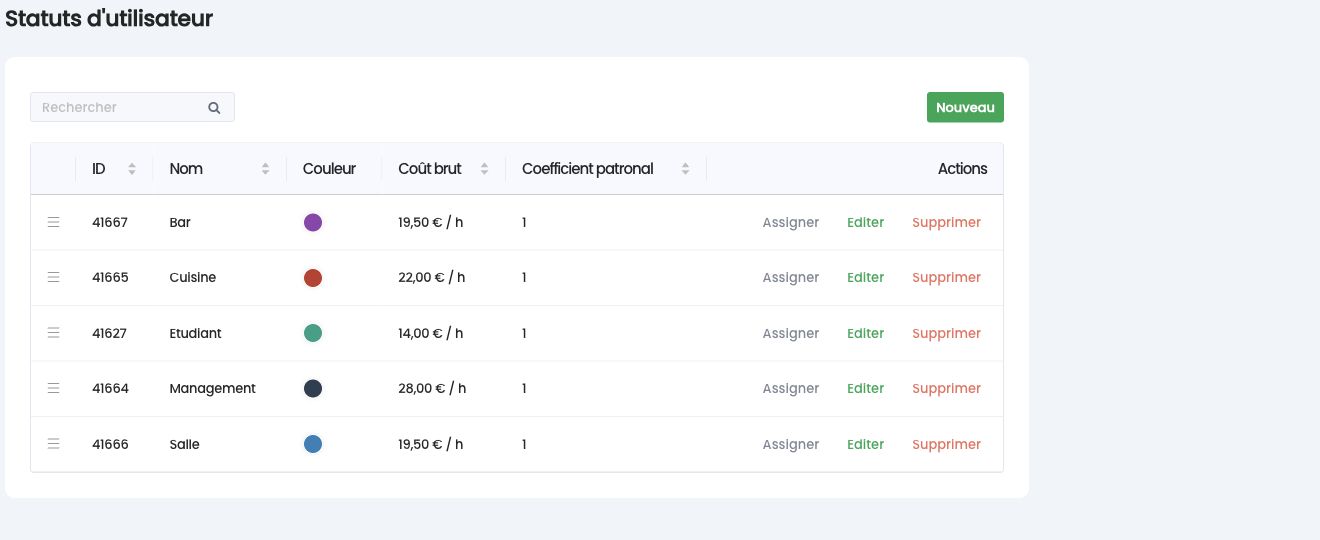Viewport: 1320px width, 540px height.
Task: Click the red color dot for Cuisine
Action: coord(313,277)
